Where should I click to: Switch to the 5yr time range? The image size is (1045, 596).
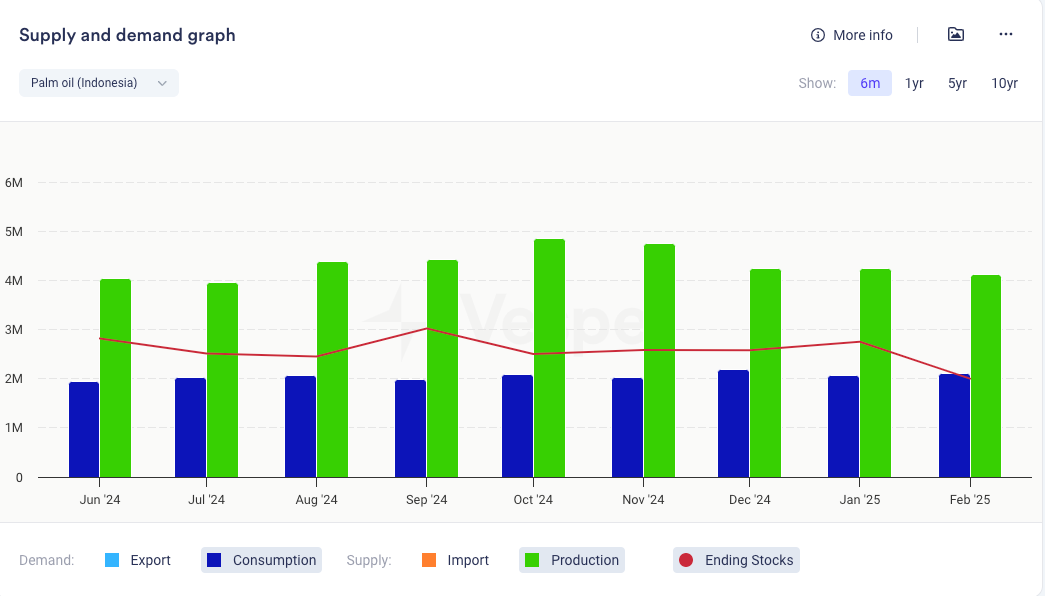[x=957, y=83]
